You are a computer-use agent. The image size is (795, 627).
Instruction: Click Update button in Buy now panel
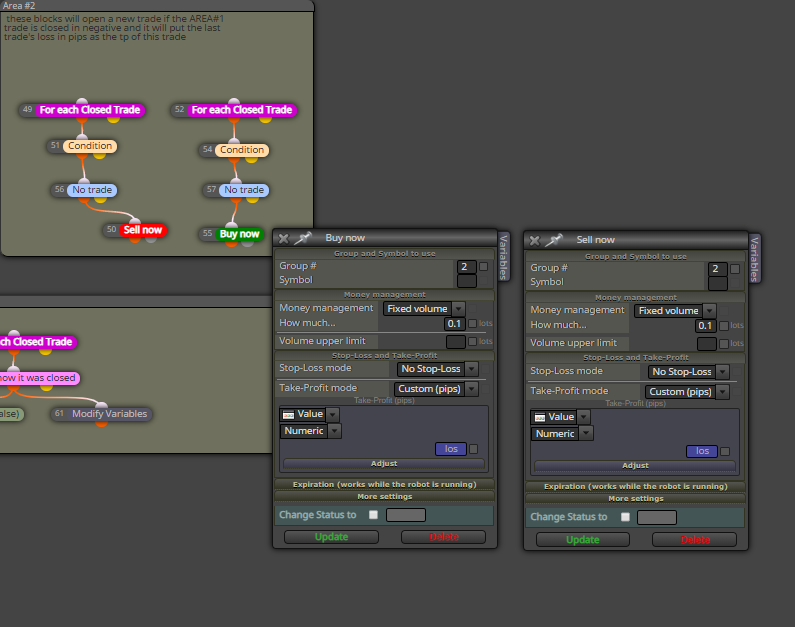click(x=332, y=537)
